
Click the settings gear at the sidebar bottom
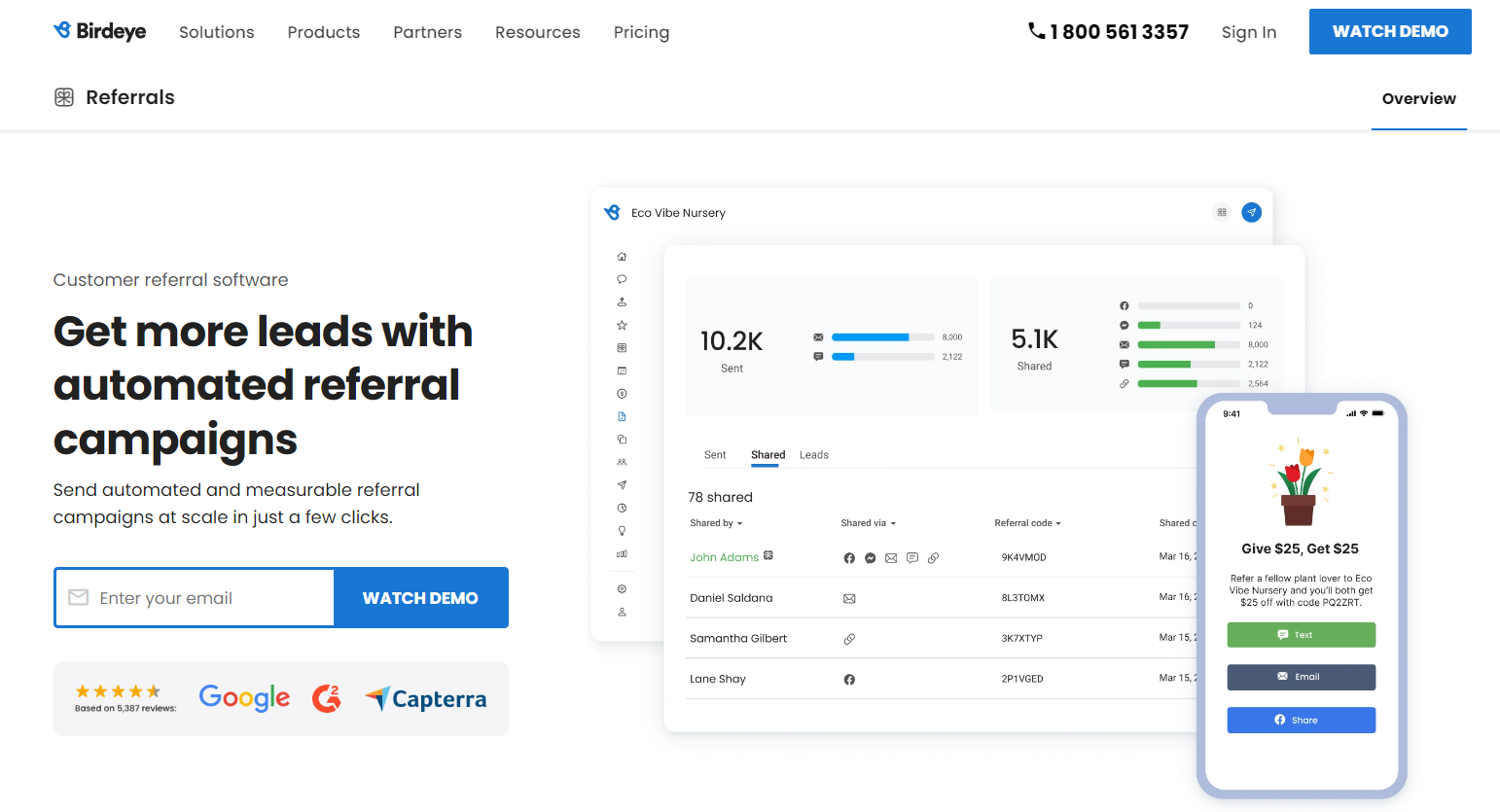pyautogui.click(x=622, y=588)
